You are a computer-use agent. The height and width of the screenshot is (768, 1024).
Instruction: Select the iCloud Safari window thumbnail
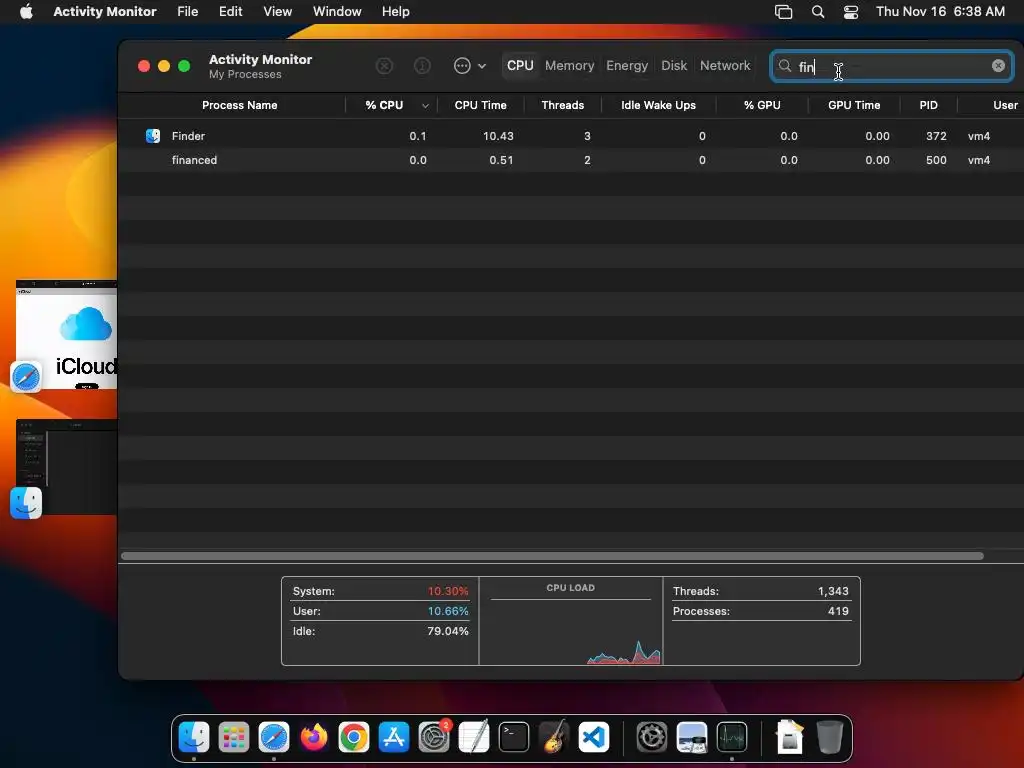[x=67, y=335]
